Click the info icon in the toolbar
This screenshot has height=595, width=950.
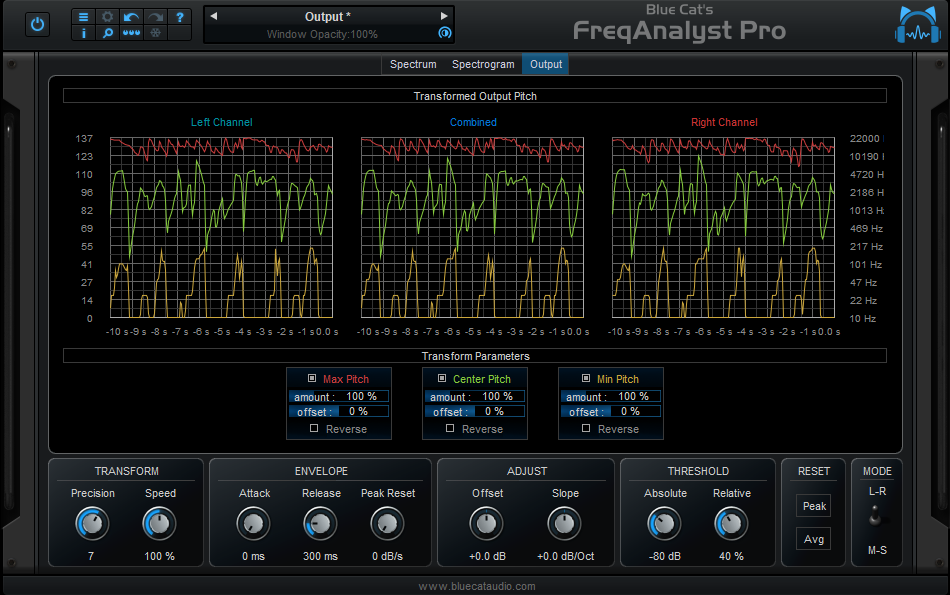tap(84, 33)
